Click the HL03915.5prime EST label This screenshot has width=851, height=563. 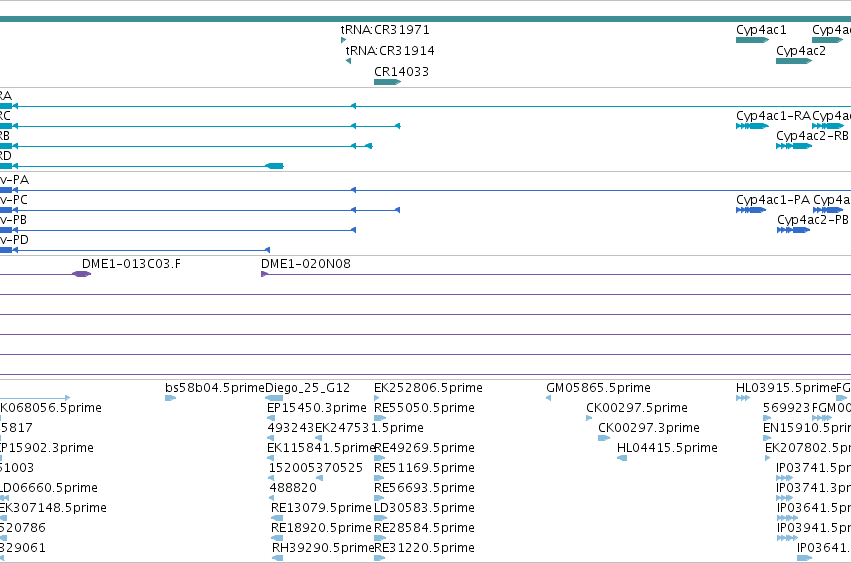click(x=785, y=388)
